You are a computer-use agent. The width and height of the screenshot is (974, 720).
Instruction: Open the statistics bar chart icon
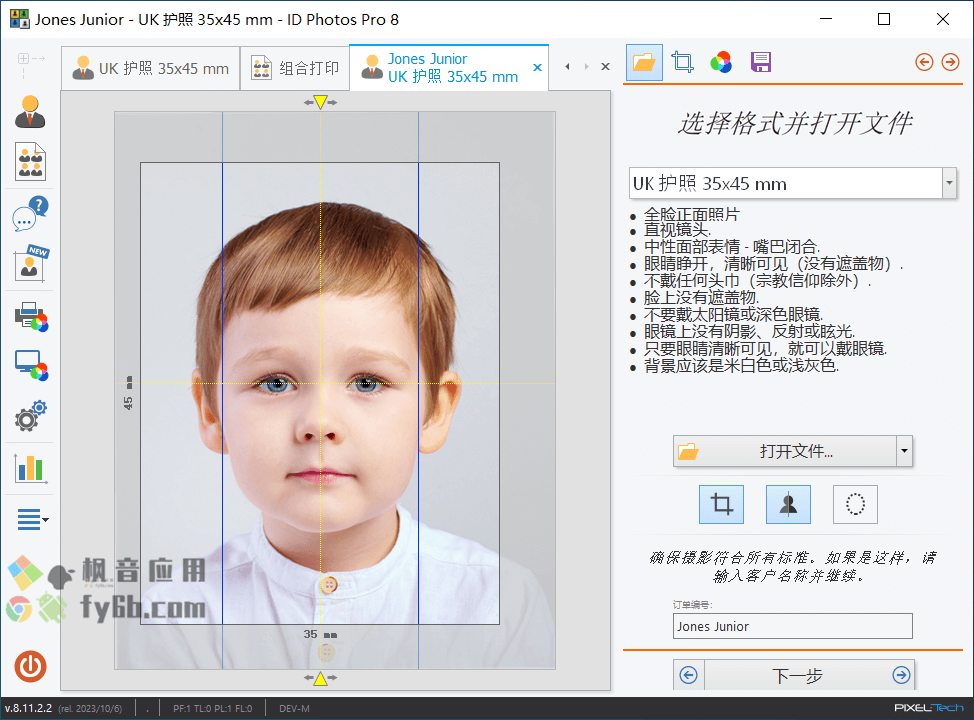(30, 468)
